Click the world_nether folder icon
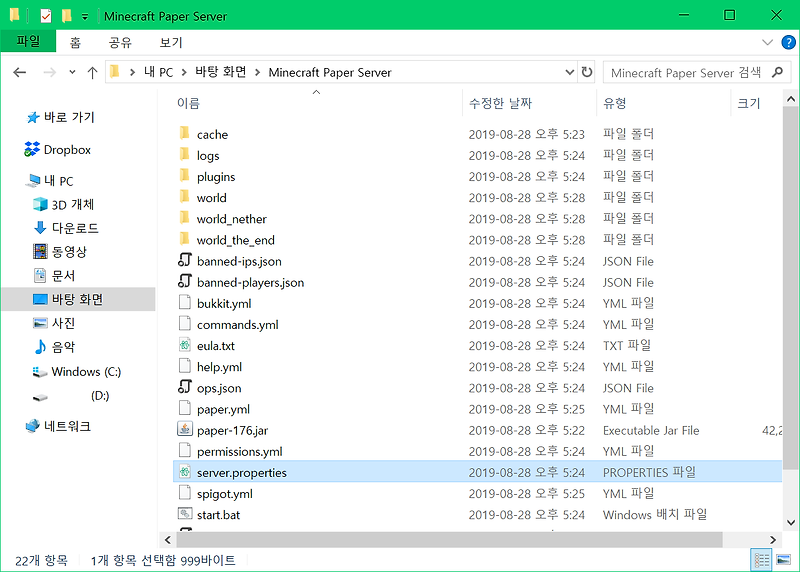This screenshot has width=800, height=572. [185, 218]
